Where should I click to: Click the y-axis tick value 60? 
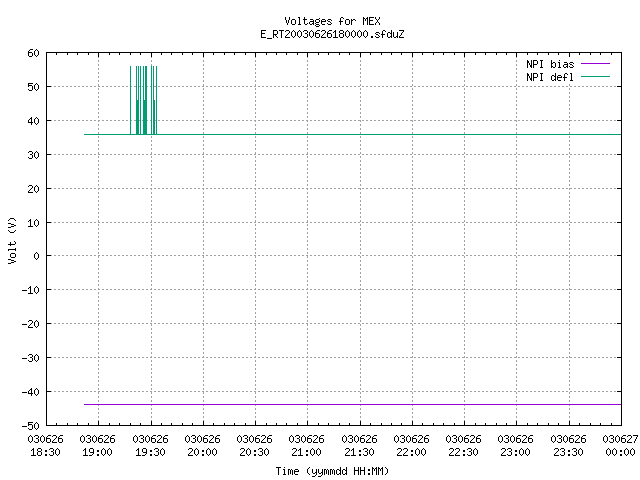pos(33,53)
